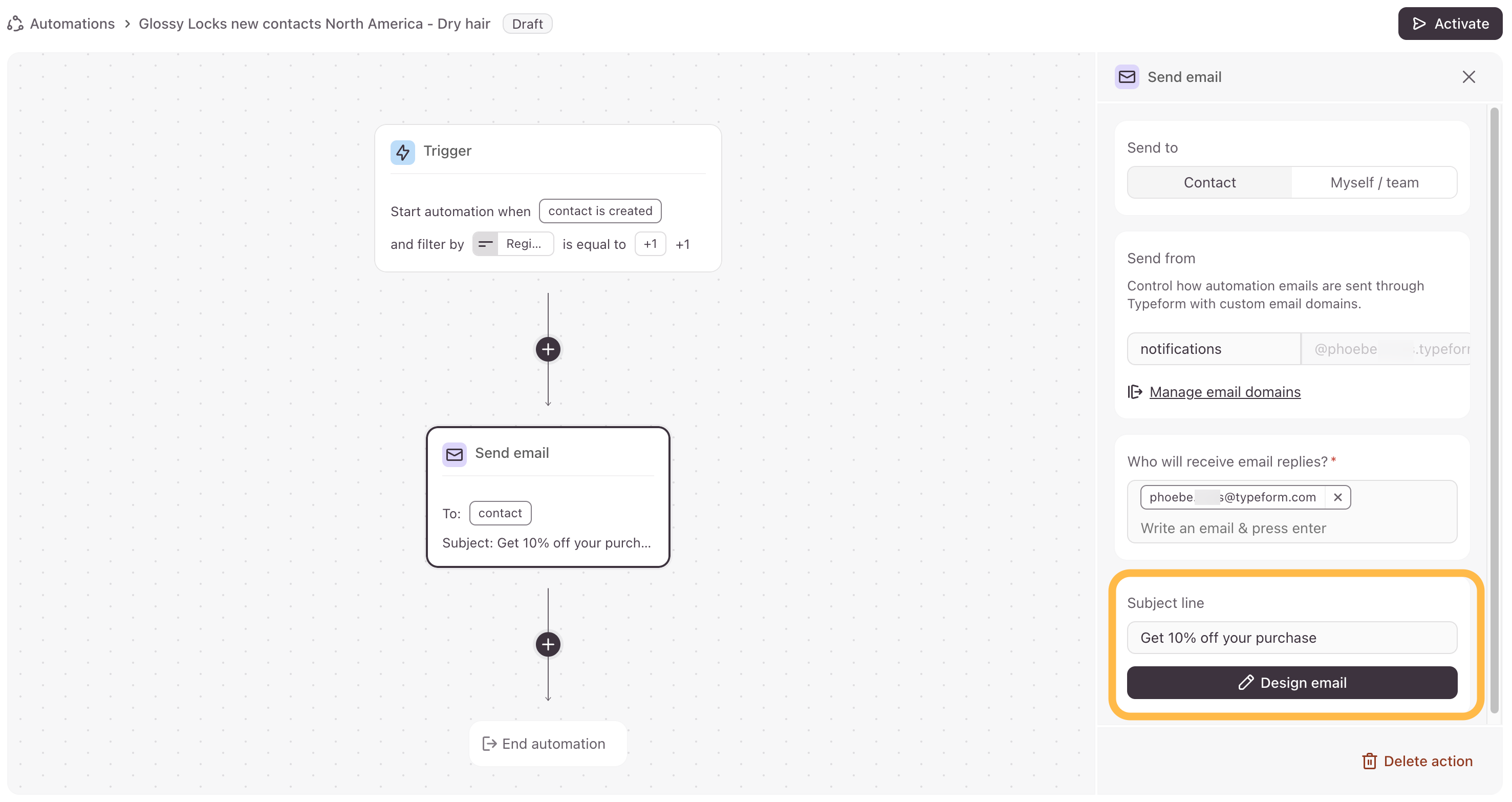
Task: Click the envelope icon in panel header
Action: tap(1127, 77)
